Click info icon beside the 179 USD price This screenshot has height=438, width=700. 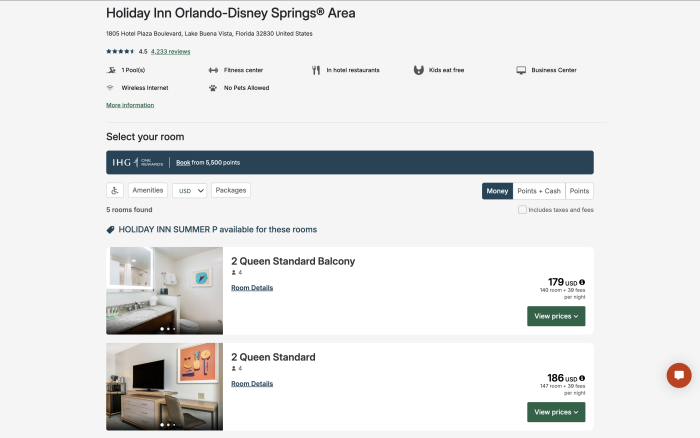pyautogui.click(x=582, y=282)
